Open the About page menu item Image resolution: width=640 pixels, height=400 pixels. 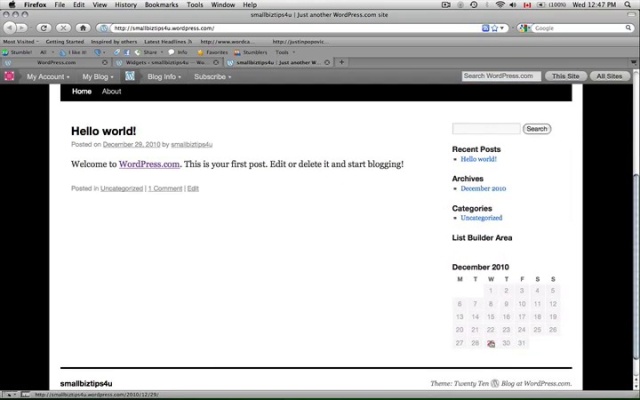(x=111, y=91)
